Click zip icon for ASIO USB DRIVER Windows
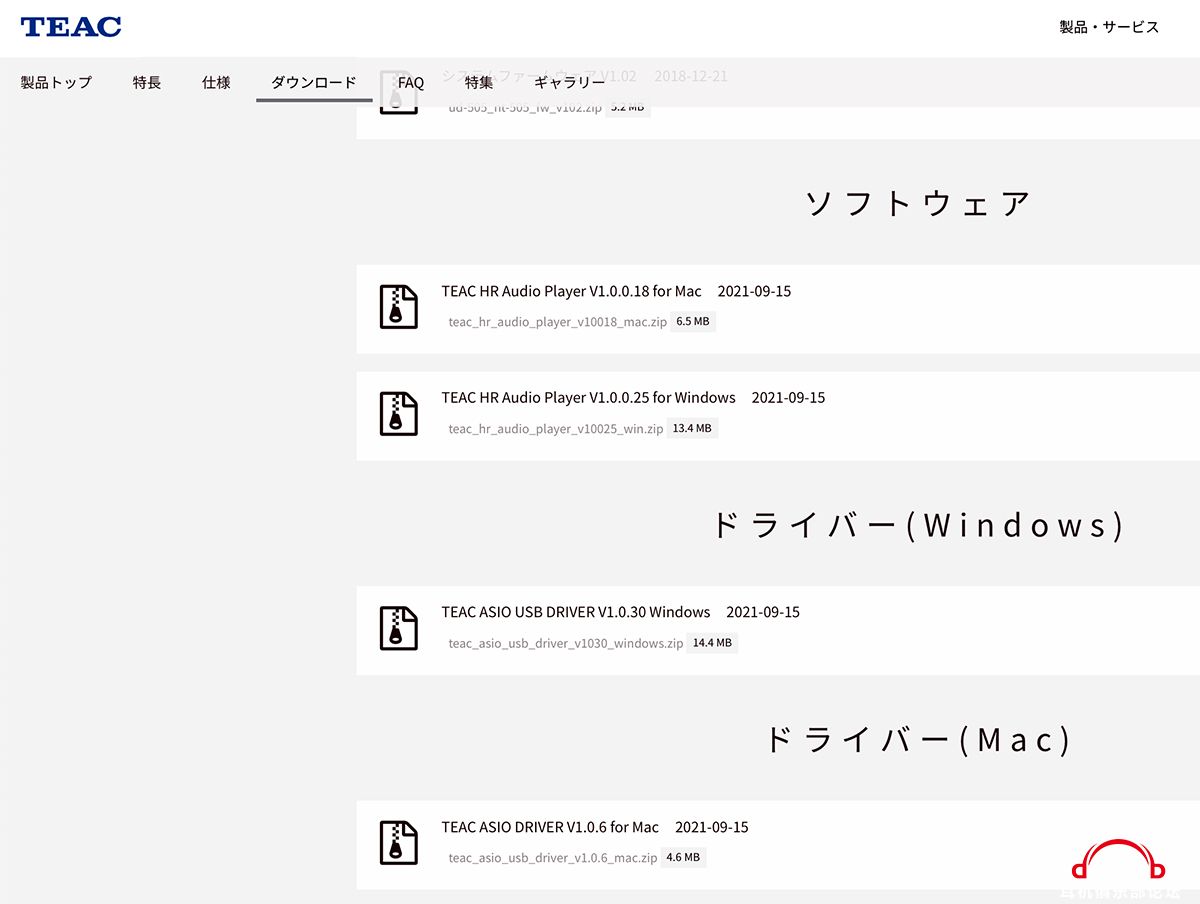The width and height of the screenshot is (1200, 904). [399, 628]
